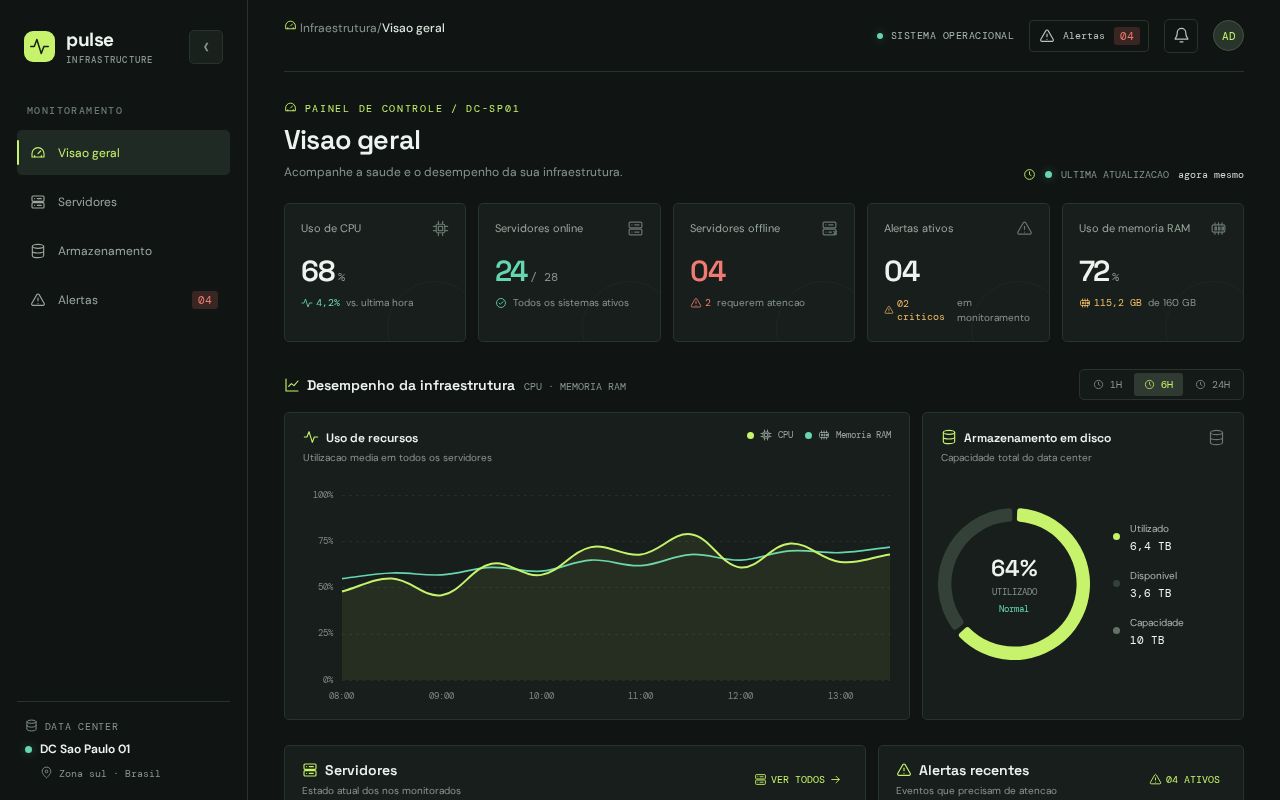Screen dimensions: 1280x800
Task: Click the server icon on Servidores online card
Action: (635, 229)
